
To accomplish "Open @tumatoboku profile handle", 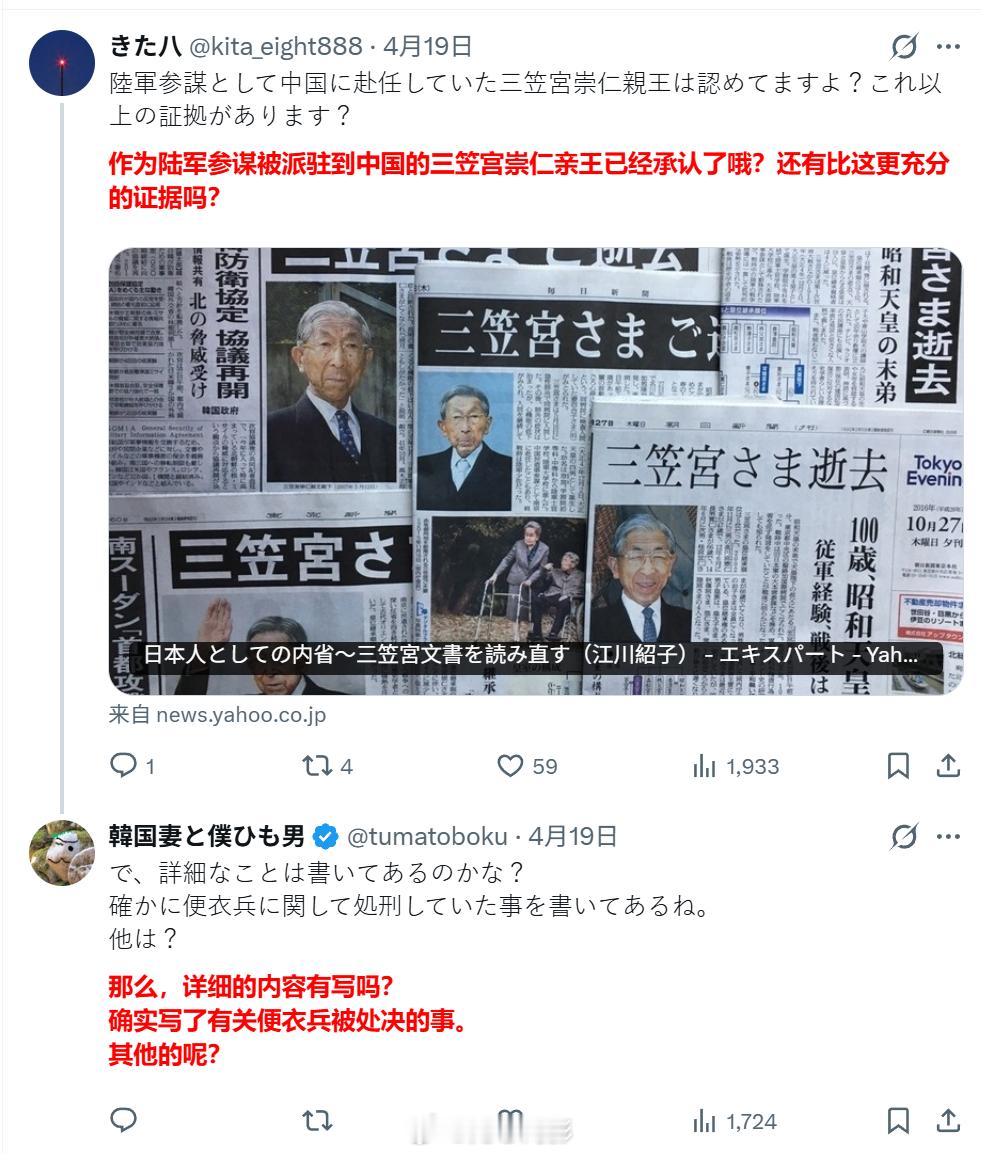I will (427, 836).
